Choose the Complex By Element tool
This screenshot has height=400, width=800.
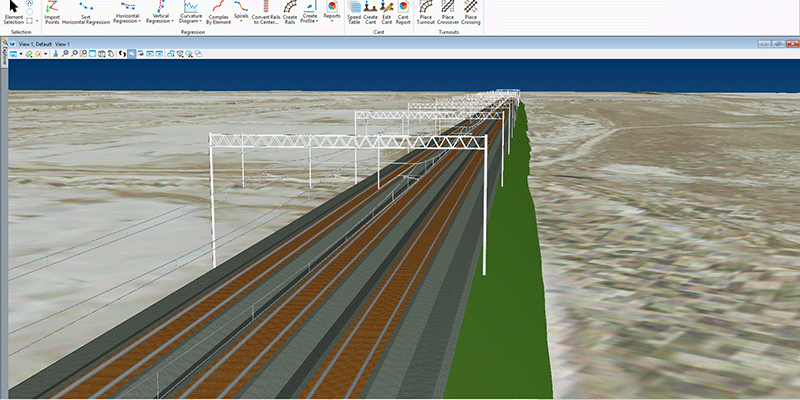point(218,12)
